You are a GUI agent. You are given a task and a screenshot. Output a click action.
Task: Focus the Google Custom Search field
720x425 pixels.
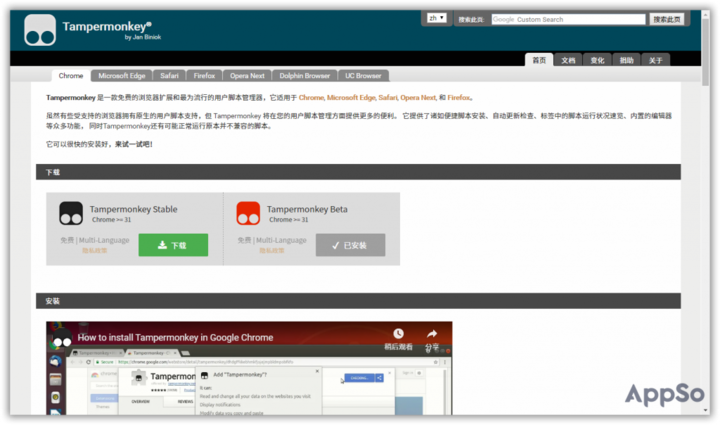click(568, 19)
